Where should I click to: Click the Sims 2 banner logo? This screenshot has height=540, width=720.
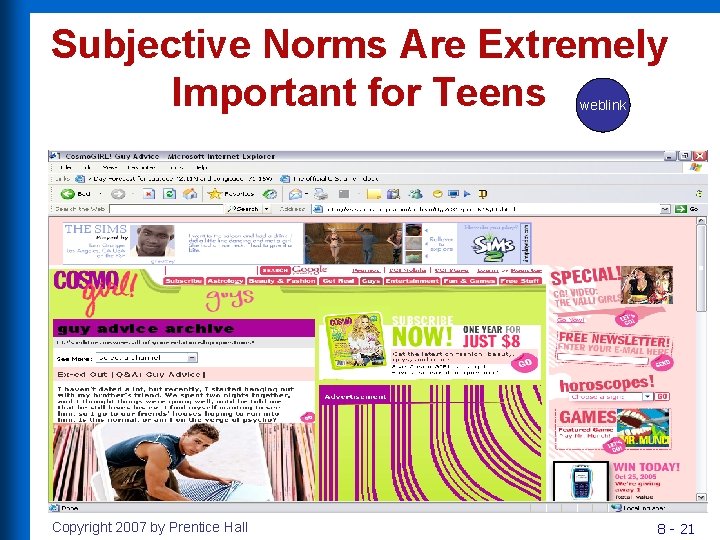click(492, 247)
